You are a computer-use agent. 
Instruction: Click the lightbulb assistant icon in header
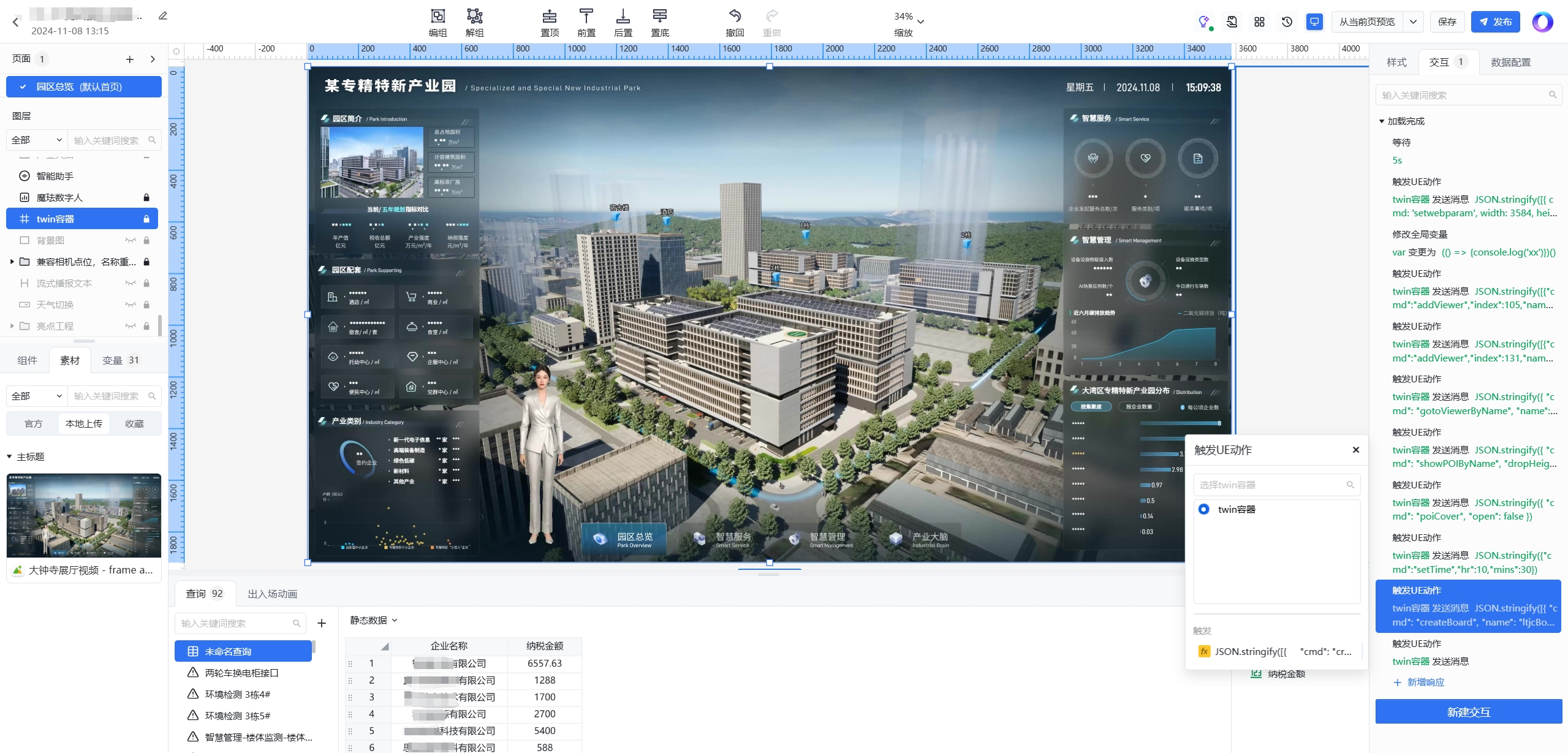[1204, 22]
